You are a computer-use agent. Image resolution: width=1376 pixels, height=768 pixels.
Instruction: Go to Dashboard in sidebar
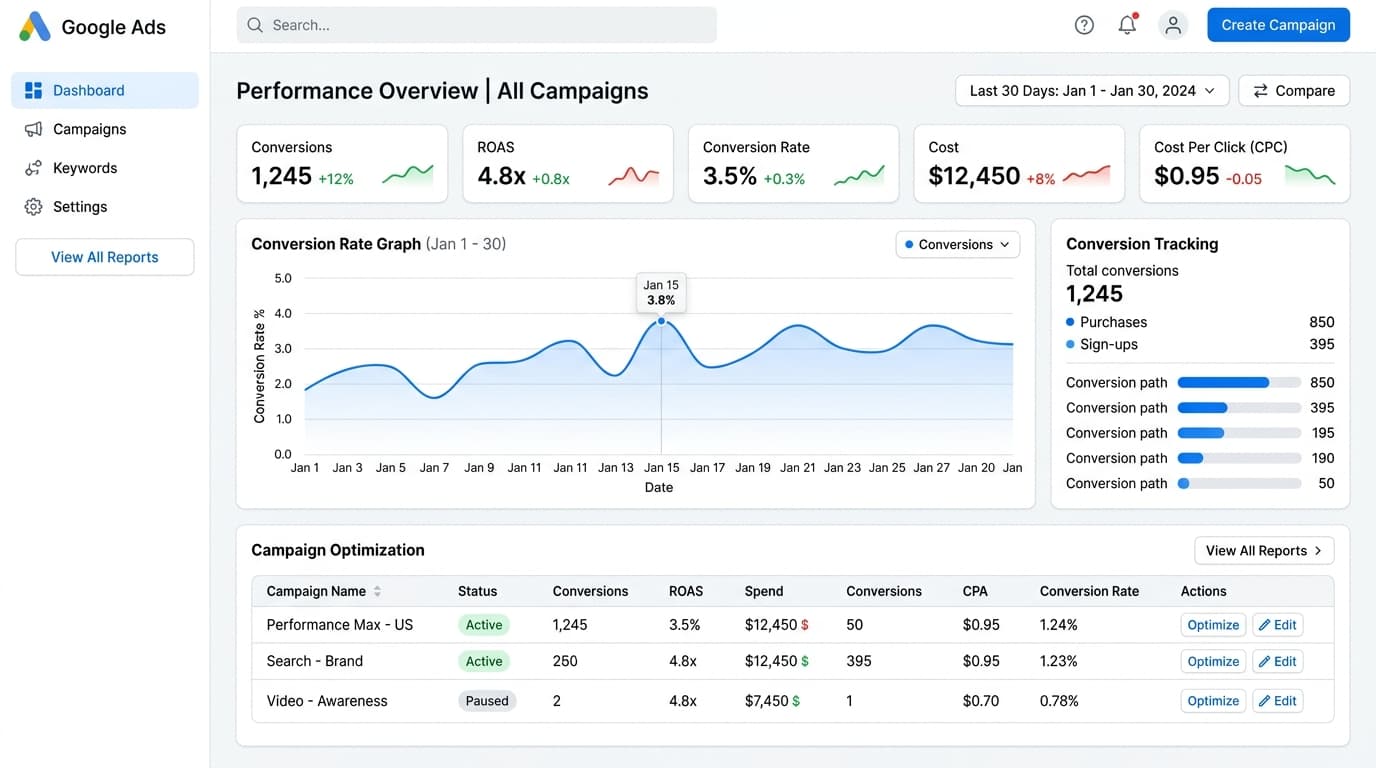click(105, 90)
